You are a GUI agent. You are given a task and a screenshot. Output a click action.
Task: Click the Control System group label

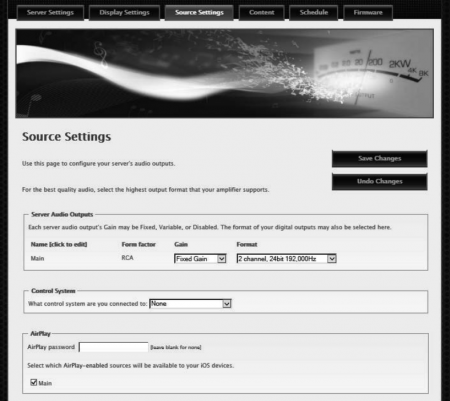tap(53, 291)
